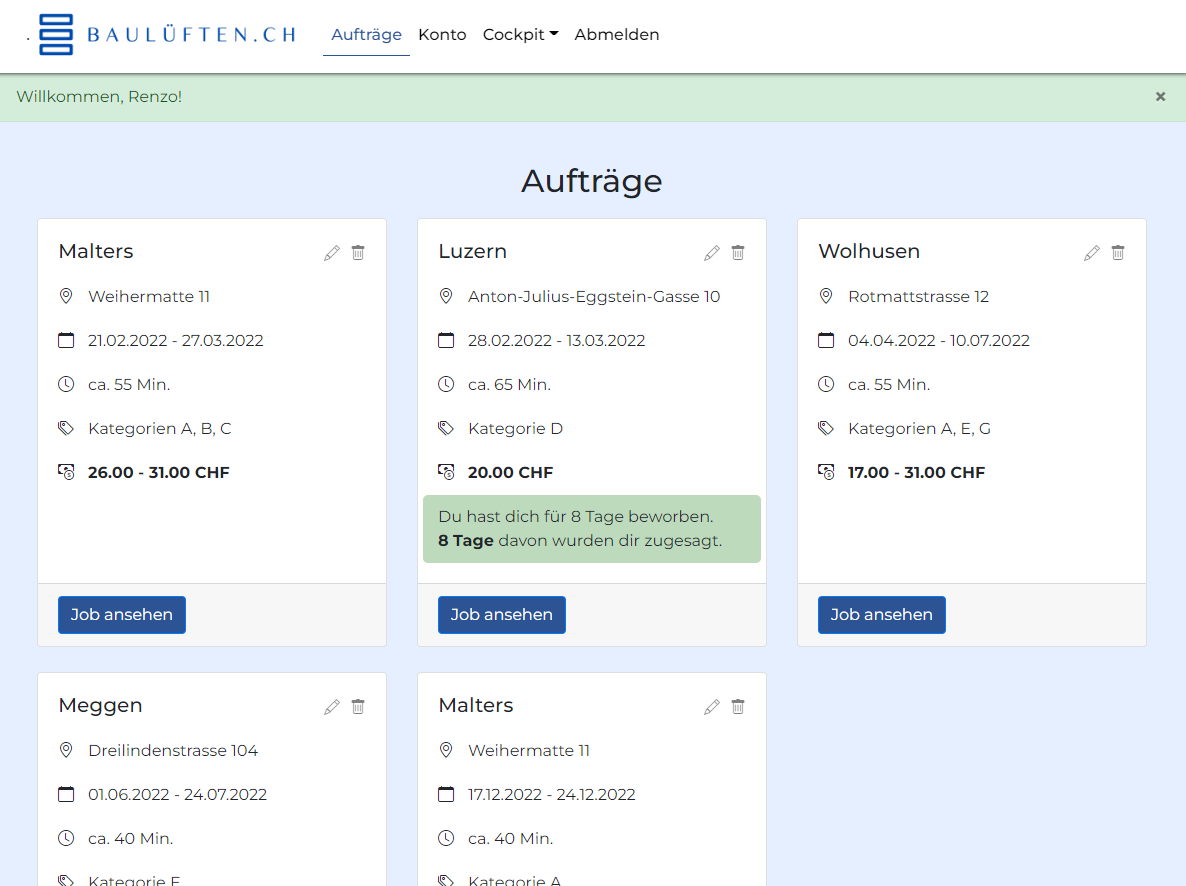
Task: Expand the Cockpit dropdown menu
Action: point(520,35)
